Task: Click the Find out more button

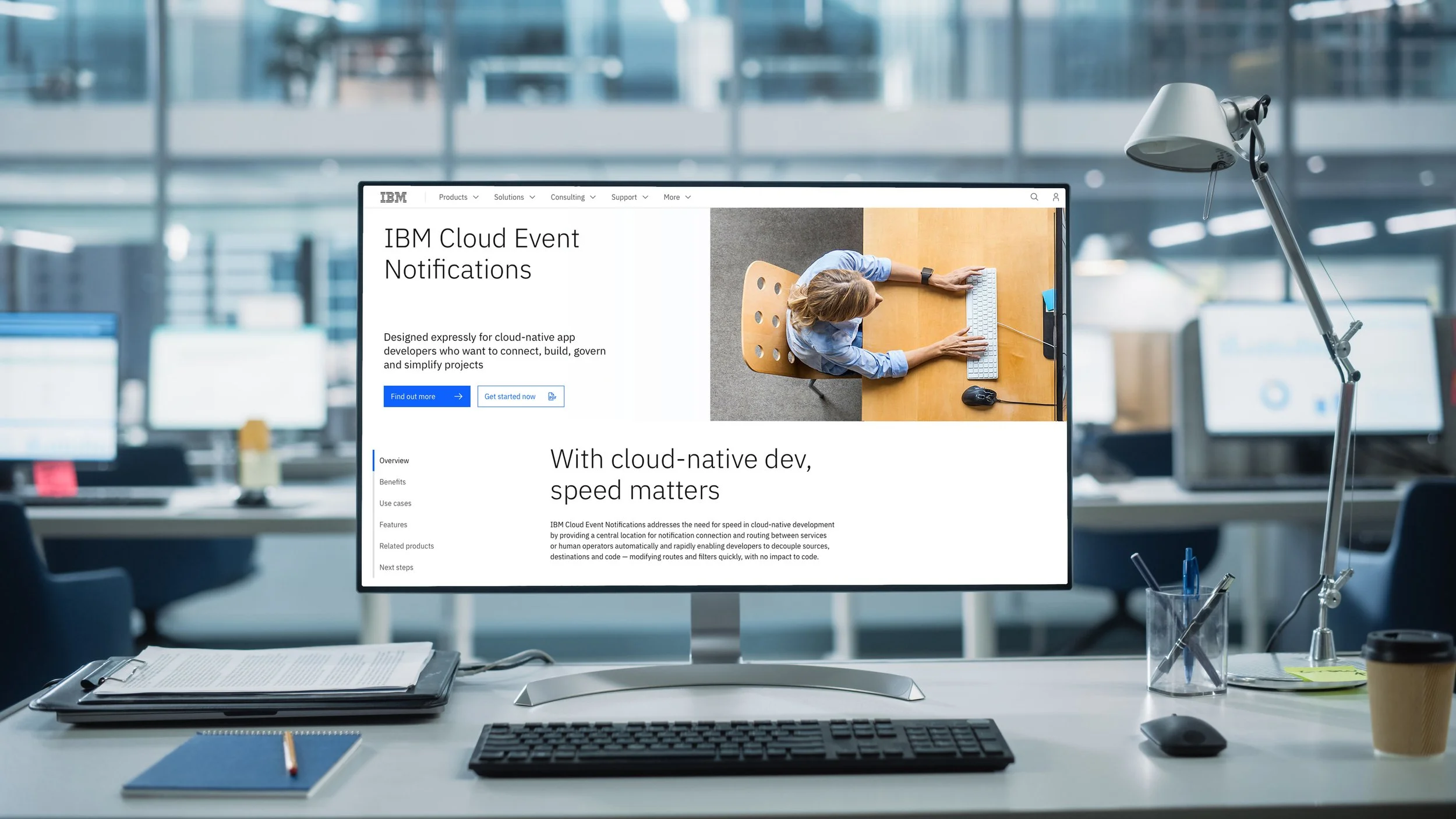Action: pyautogui.click(x=427, y=396)
